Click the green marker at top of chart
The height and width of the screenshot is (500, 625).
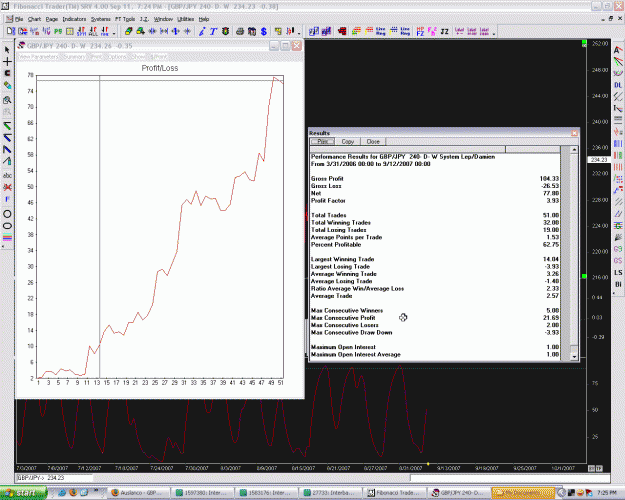pos(584,43)
